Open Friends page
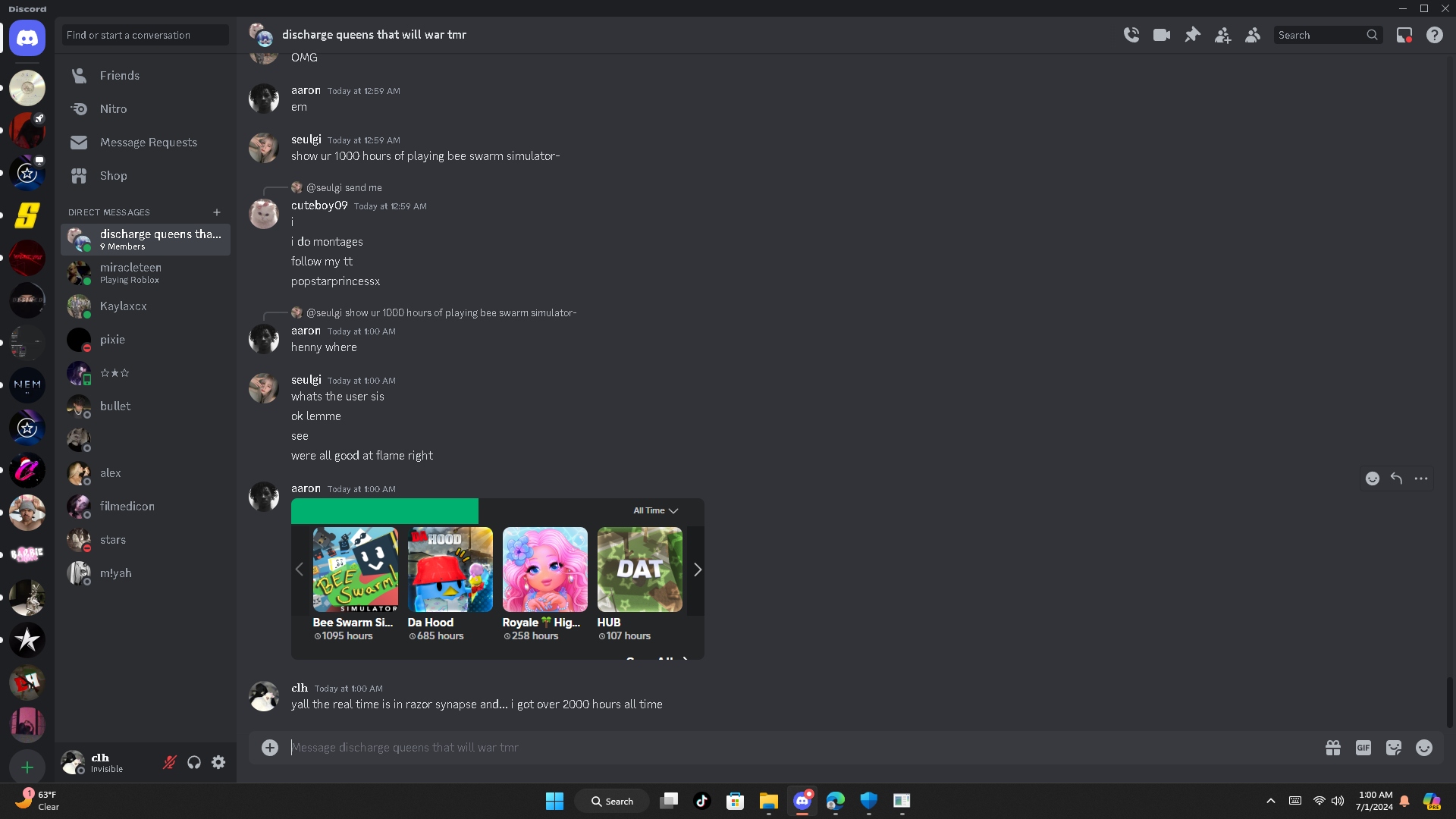This screenshot has height=819, width=1456. click(146, 76)
